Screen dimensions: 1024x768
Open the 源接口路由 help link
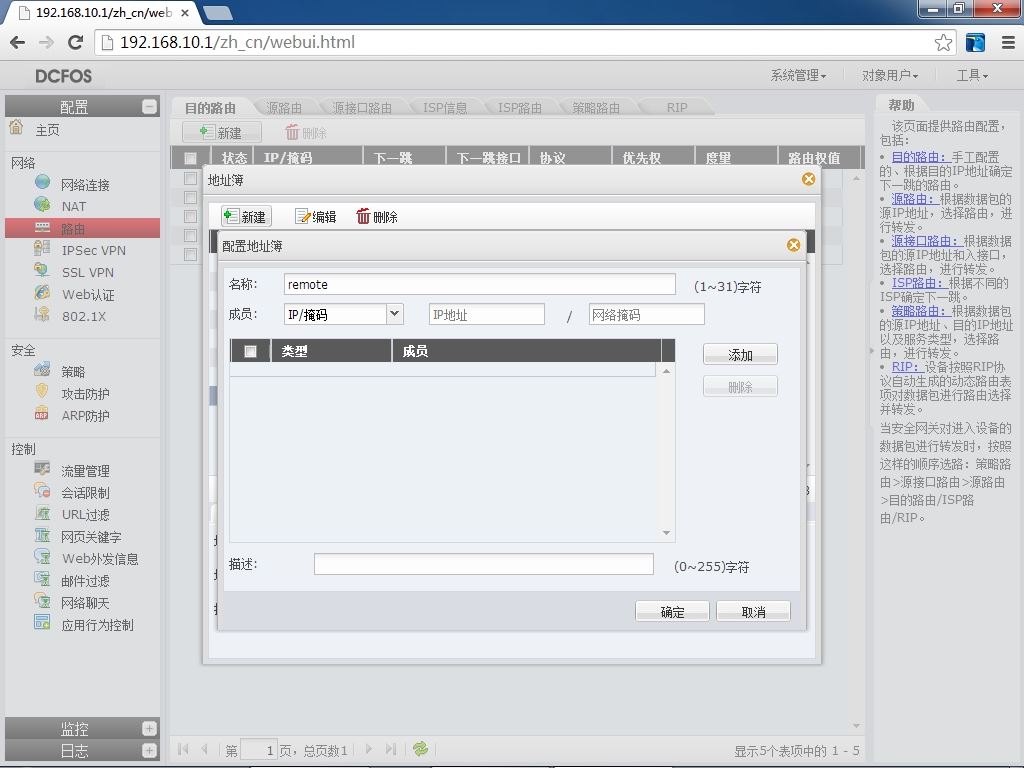[925, 241]
